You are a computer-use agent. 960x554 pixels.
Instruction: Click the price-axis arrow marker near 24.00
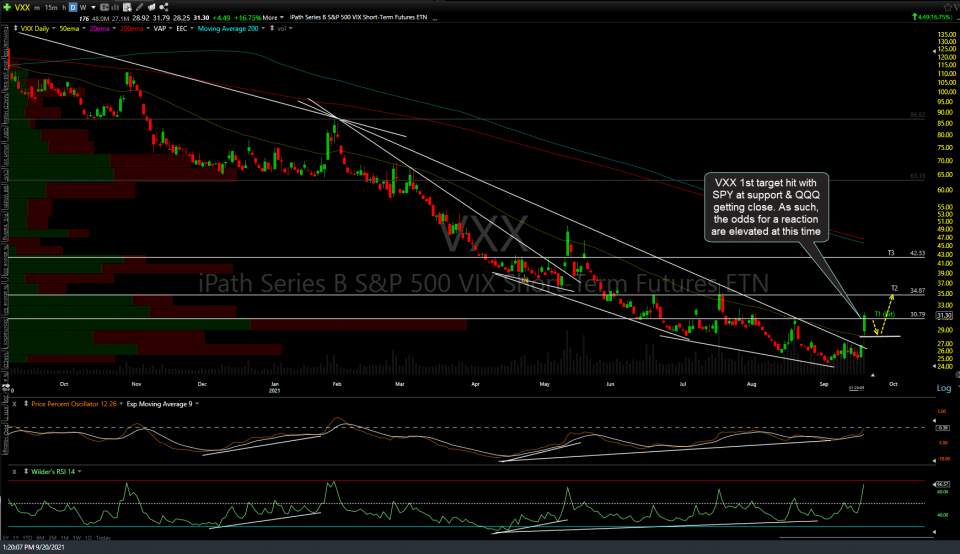[x=934, y=366]
